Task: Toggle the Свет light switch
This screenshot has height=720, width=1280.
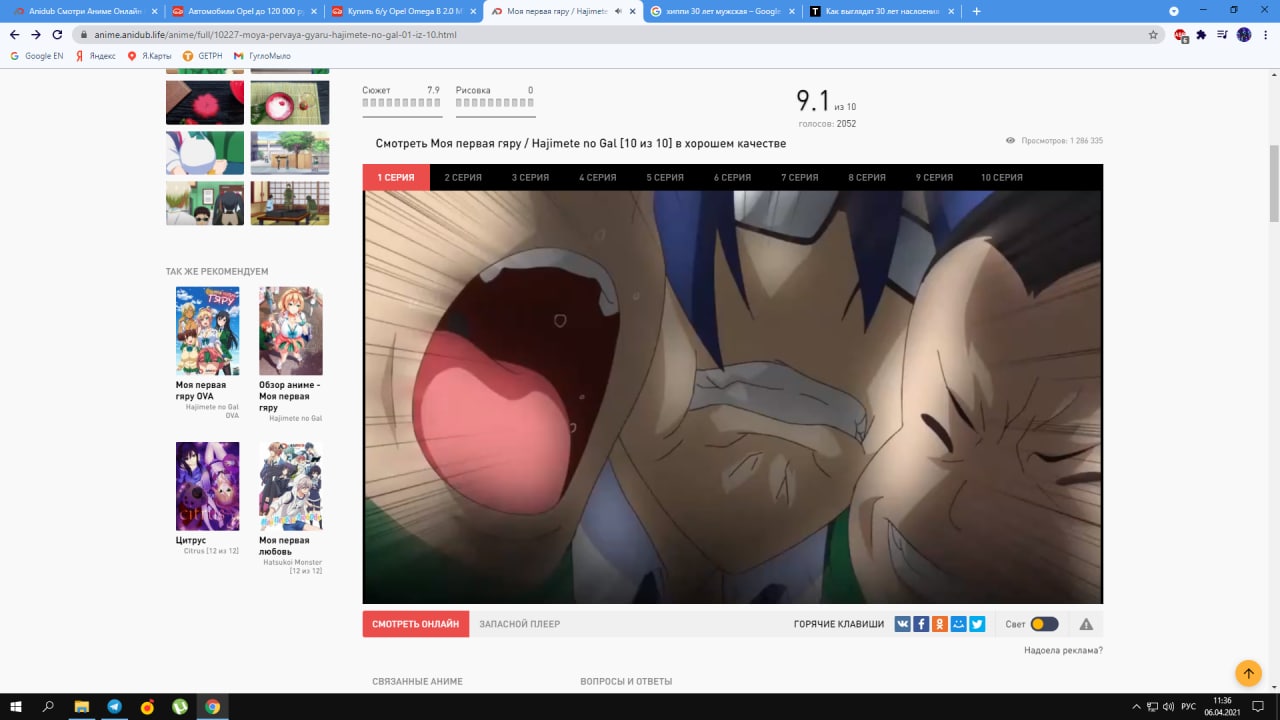Action: [x=1044, y=624]
